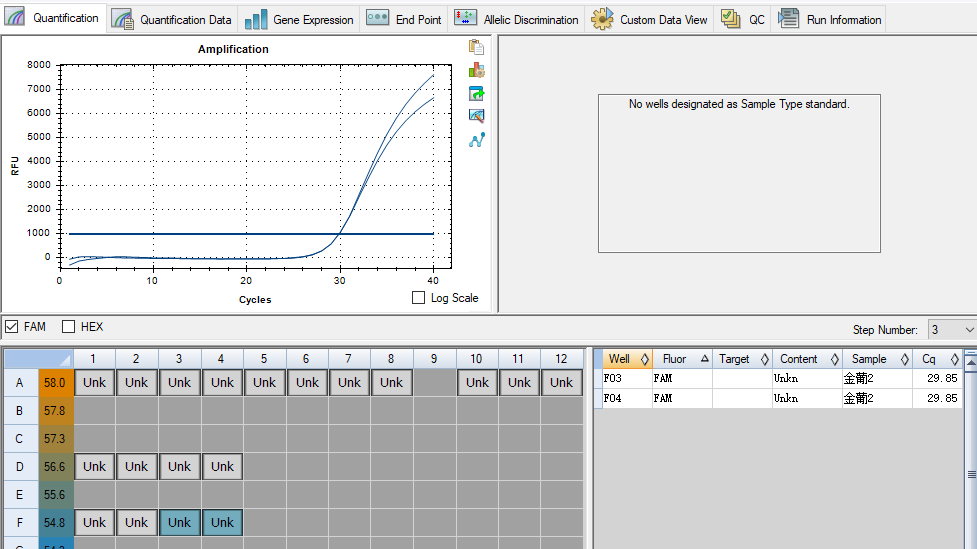This screenshot has height=549, width=977.
Task: Select well F1 Unk
Action: 95,523
